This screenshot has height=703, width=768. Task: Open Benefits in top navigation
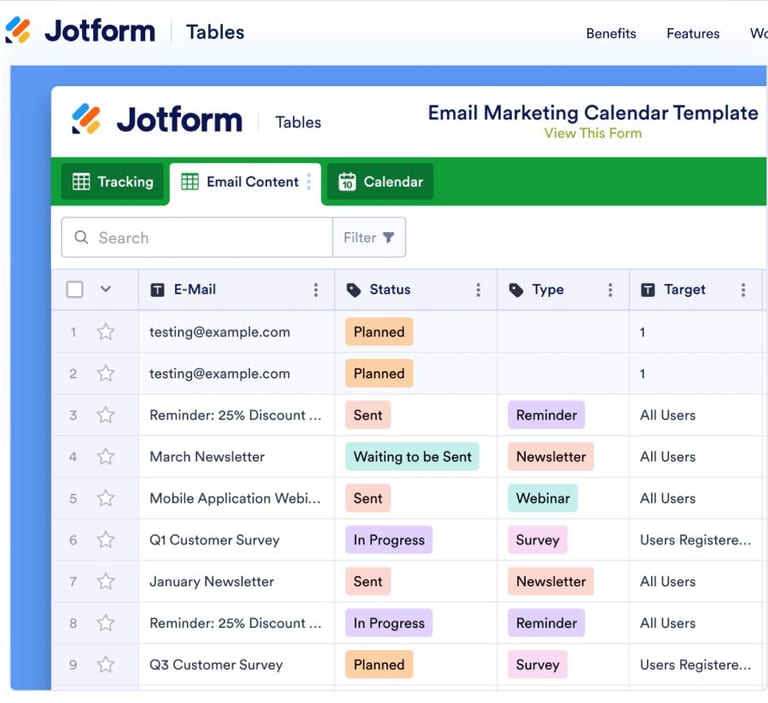pos(611,33)
